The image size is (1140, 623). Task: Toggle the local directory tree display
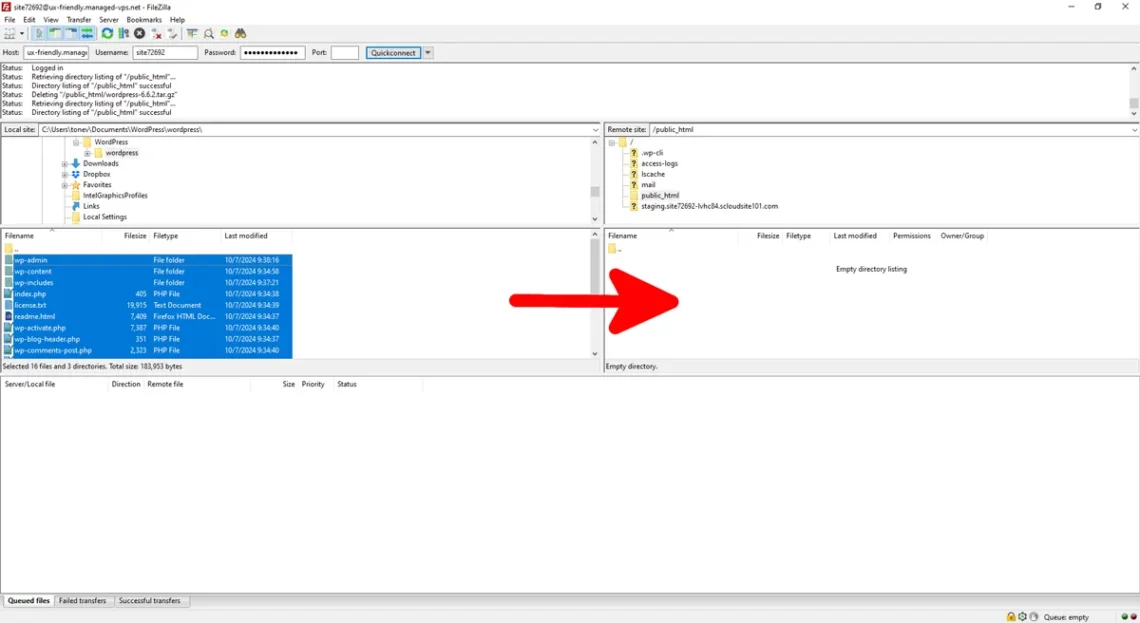(x=55, y=34)
